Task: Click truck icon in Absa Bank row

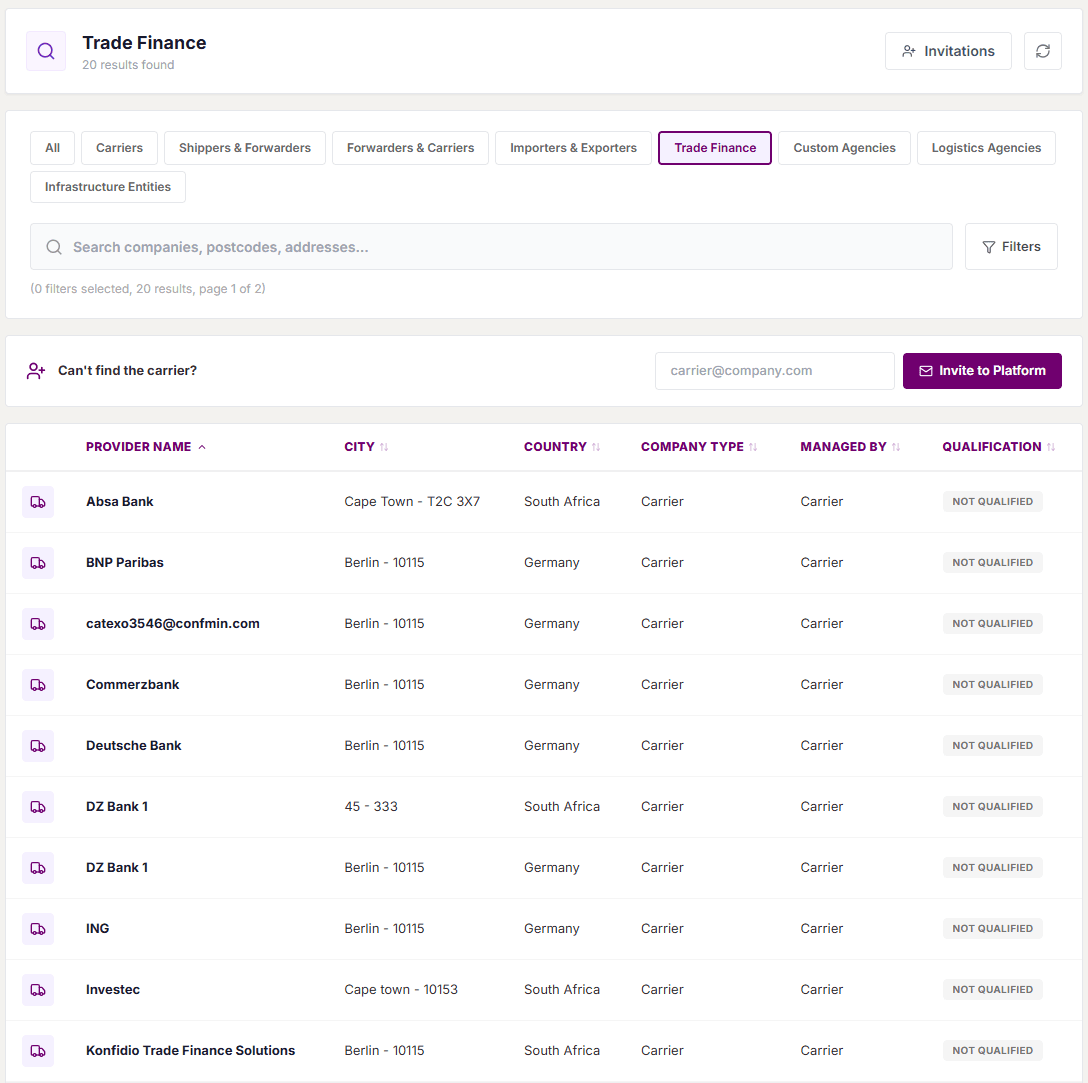Action: pos(38,502)
